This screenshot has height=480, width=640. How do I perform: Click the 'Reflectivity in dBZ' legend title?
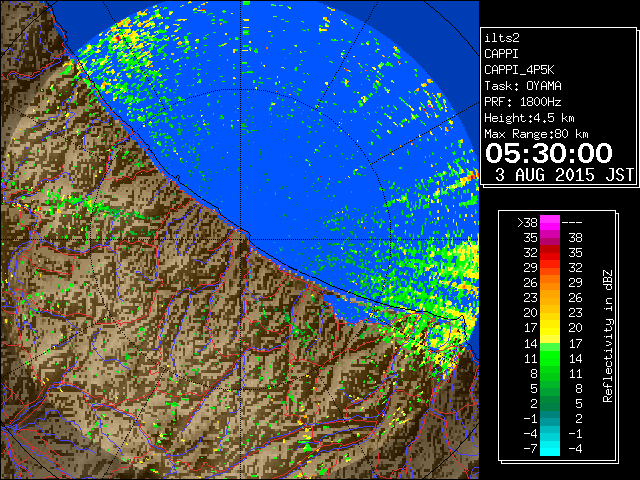tap(607, 336)
